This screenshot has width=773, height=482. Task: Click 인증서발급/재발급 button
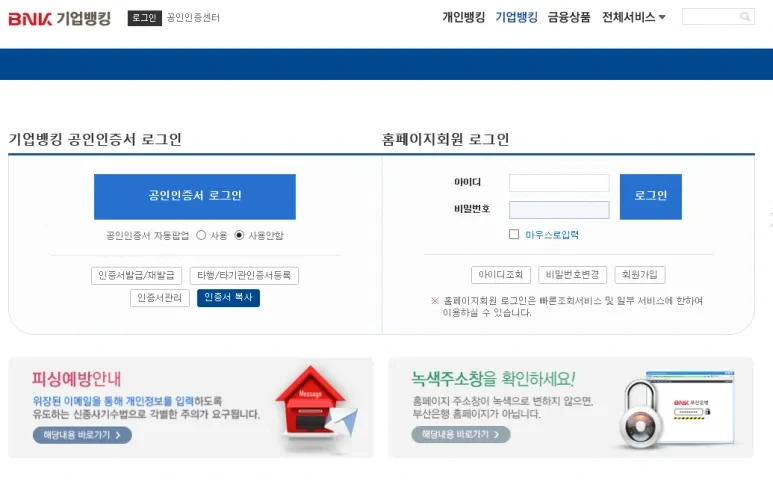tap(137, 275)
